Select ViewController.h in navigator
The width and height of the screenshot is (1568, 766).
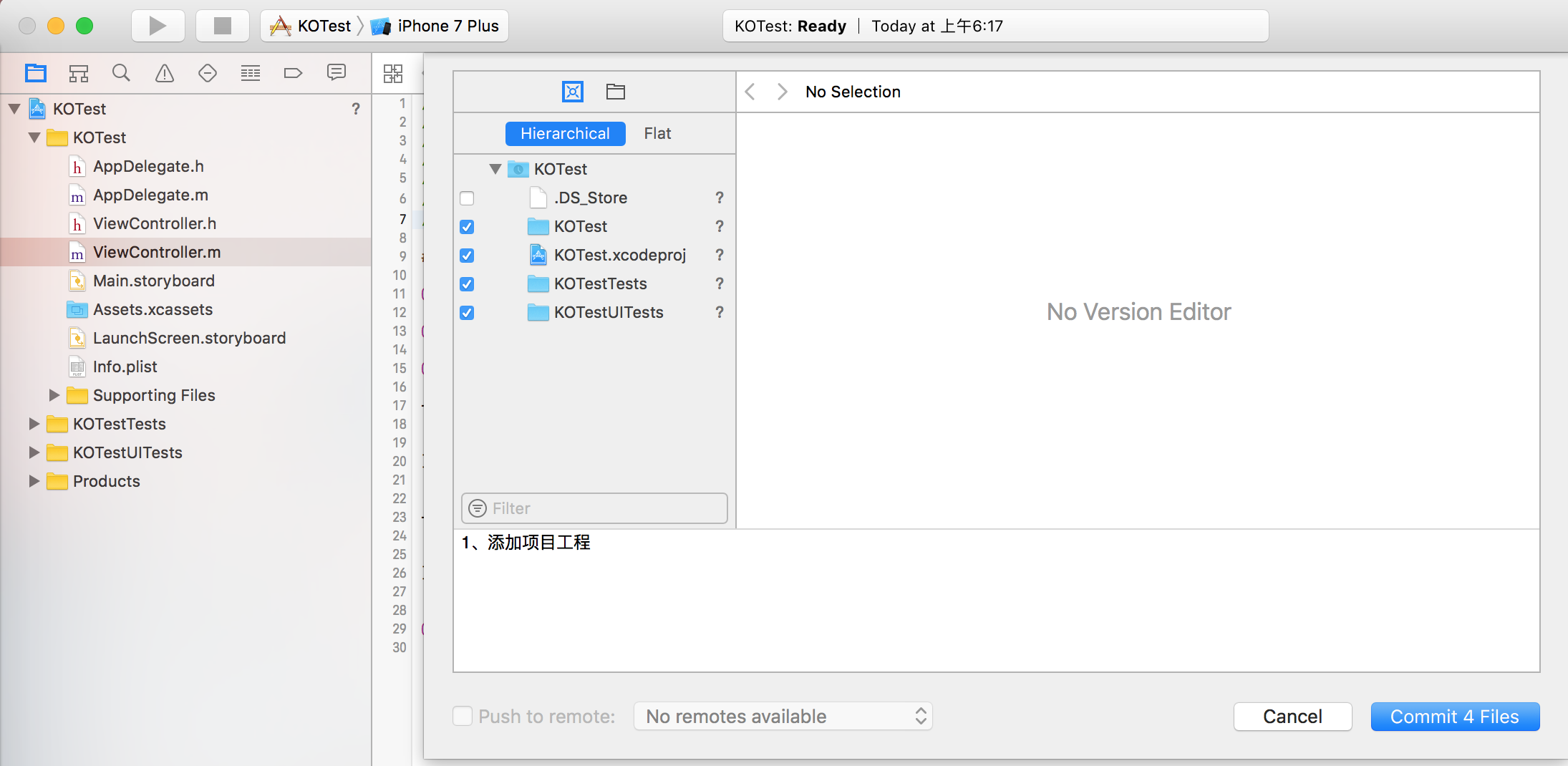click(x=186, y=223)
